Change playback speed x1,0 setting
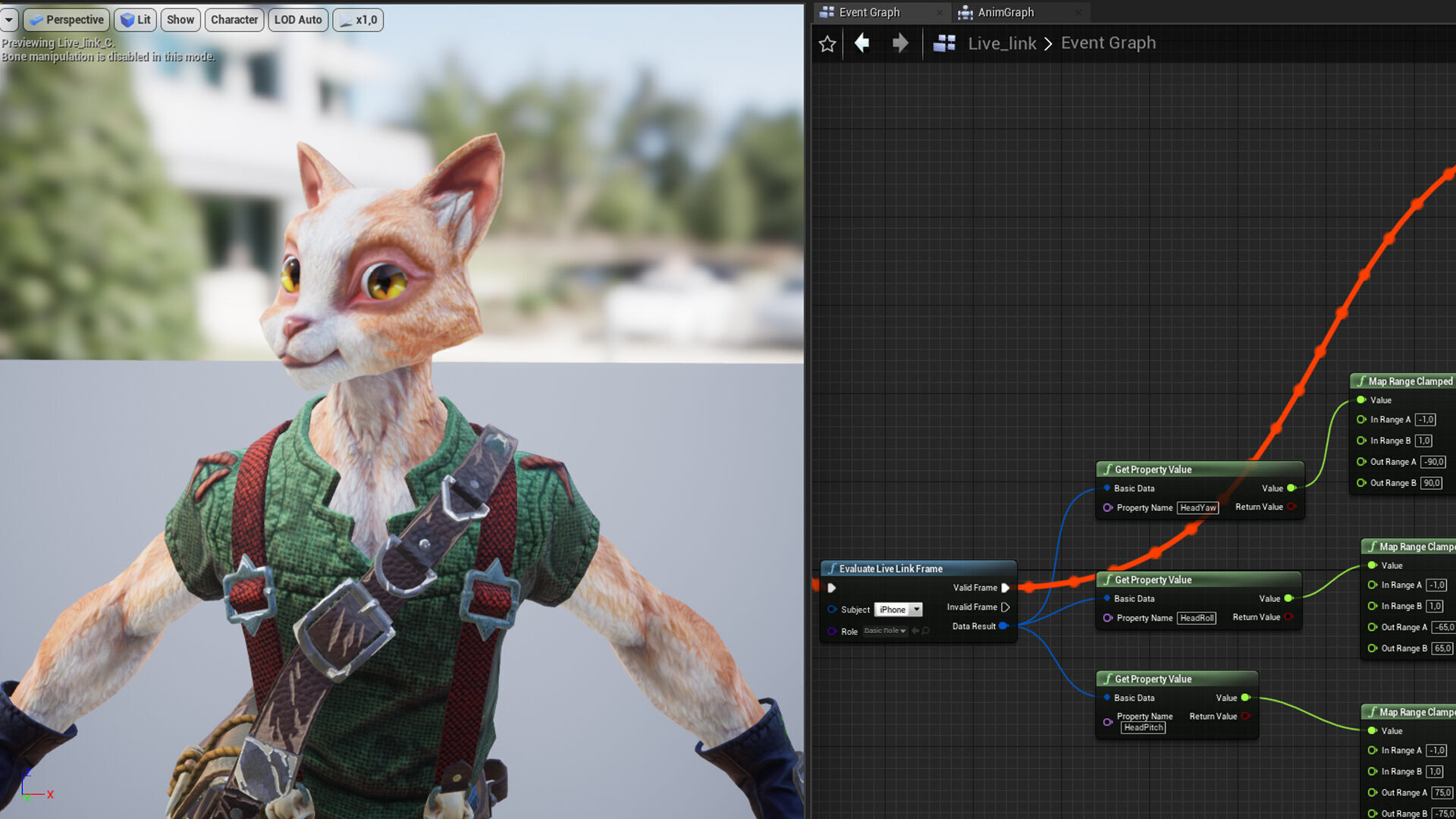 pos(358,20)
